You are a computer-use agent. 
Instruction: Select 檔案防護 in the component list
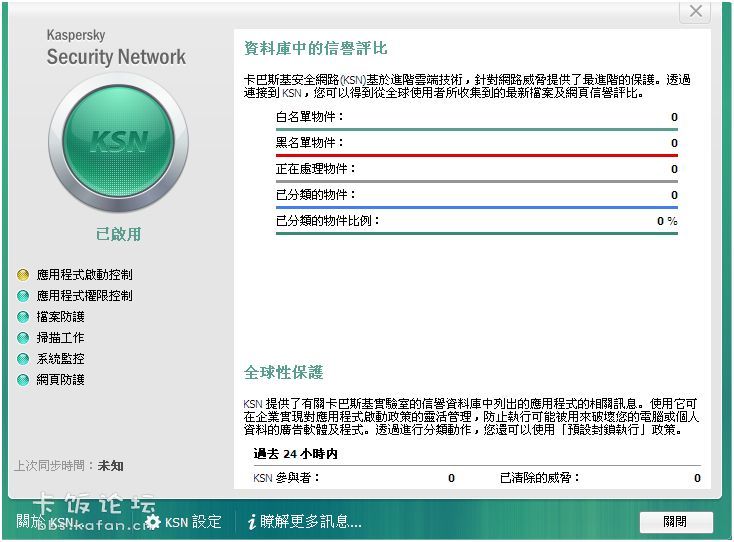pyautogui.click(x=60, y=317)
